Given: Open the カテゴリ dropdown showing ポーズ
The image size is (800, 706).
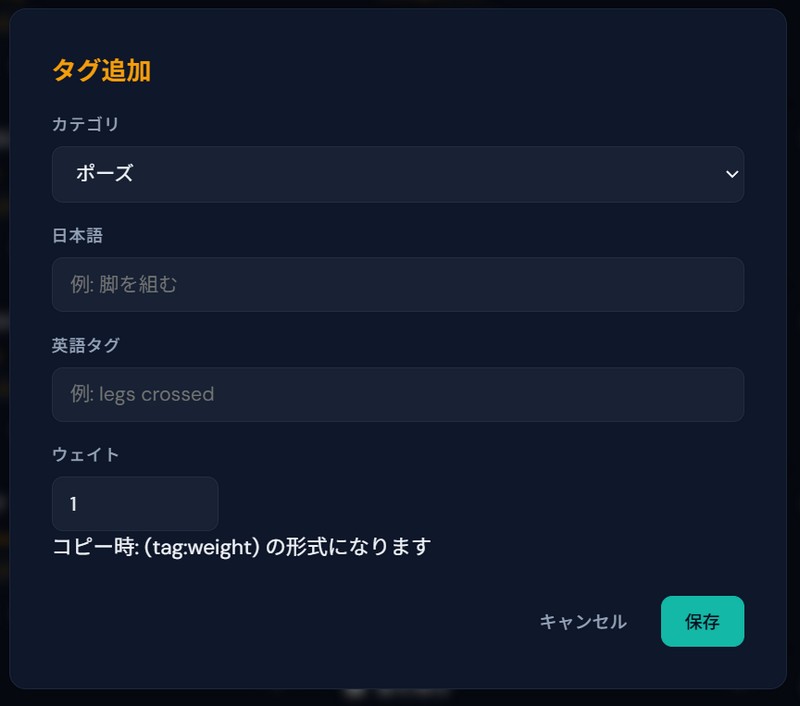Looking at the screenshot, I should tap(397, 174).
